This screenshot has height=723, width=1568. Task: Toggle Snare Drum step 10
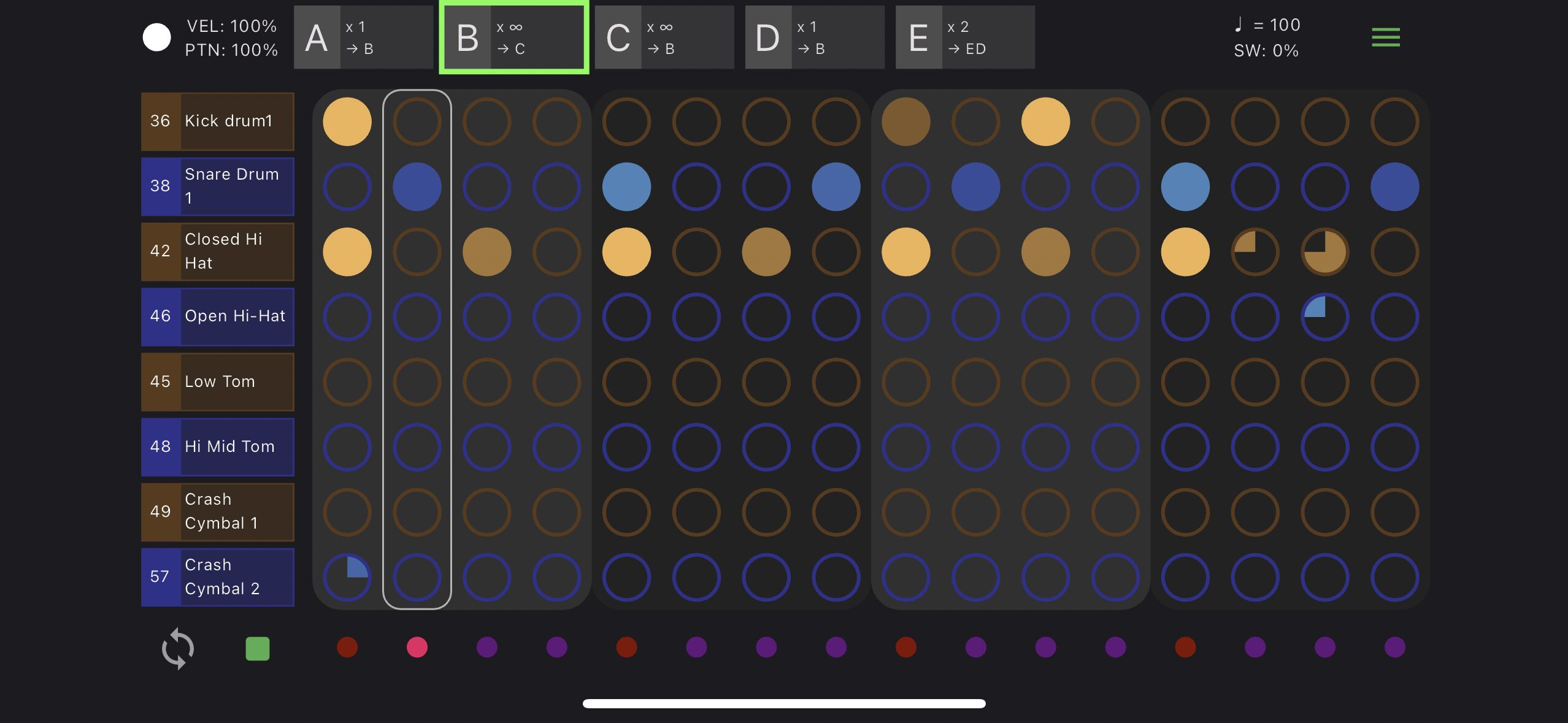(x=976, y=186)
